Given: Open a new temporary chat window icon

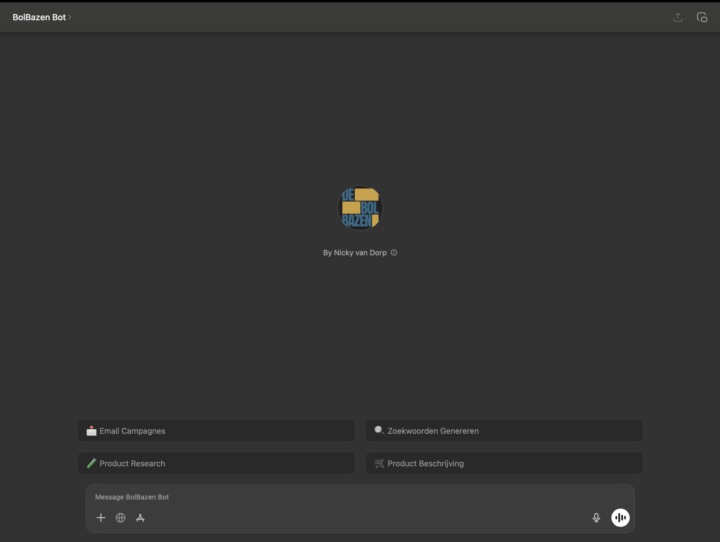Looking at the screenshot, I should tap(702, 17).
